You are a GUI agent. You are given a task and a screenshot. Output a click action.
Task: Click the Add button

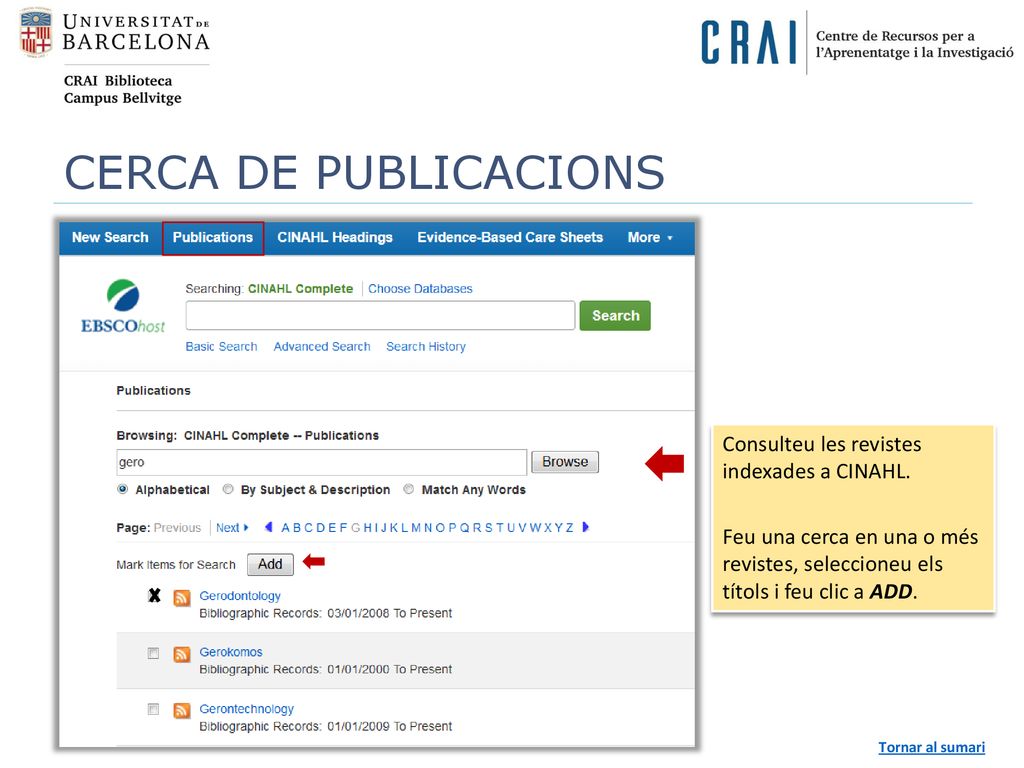click(x=270, y=564)
